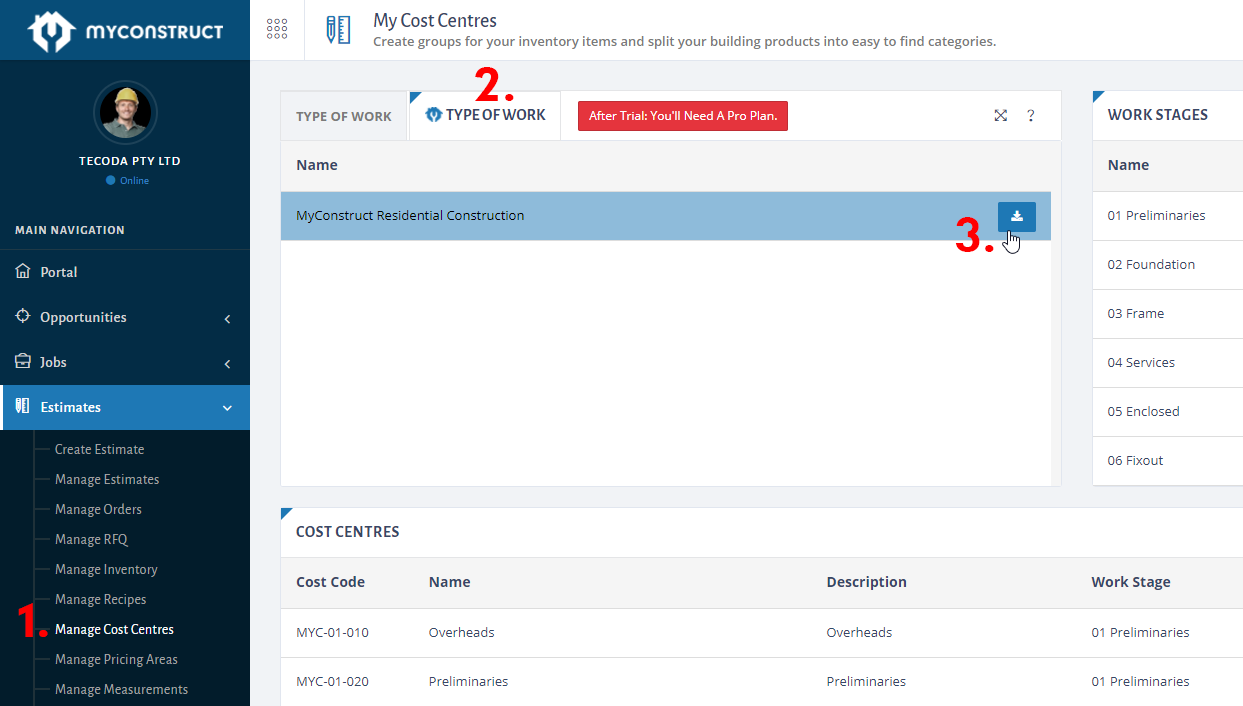Click the My Cost Centres ruler icon

pos(338,30)
